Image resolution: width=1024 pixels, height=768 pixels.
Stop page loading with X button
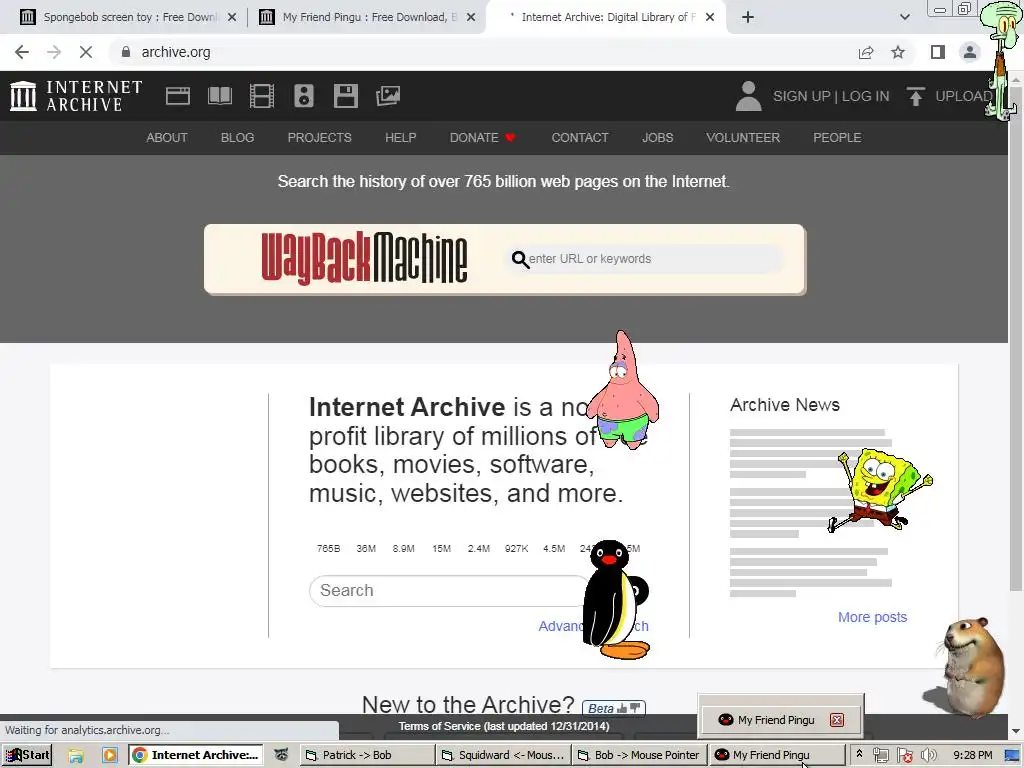point(86,52)
